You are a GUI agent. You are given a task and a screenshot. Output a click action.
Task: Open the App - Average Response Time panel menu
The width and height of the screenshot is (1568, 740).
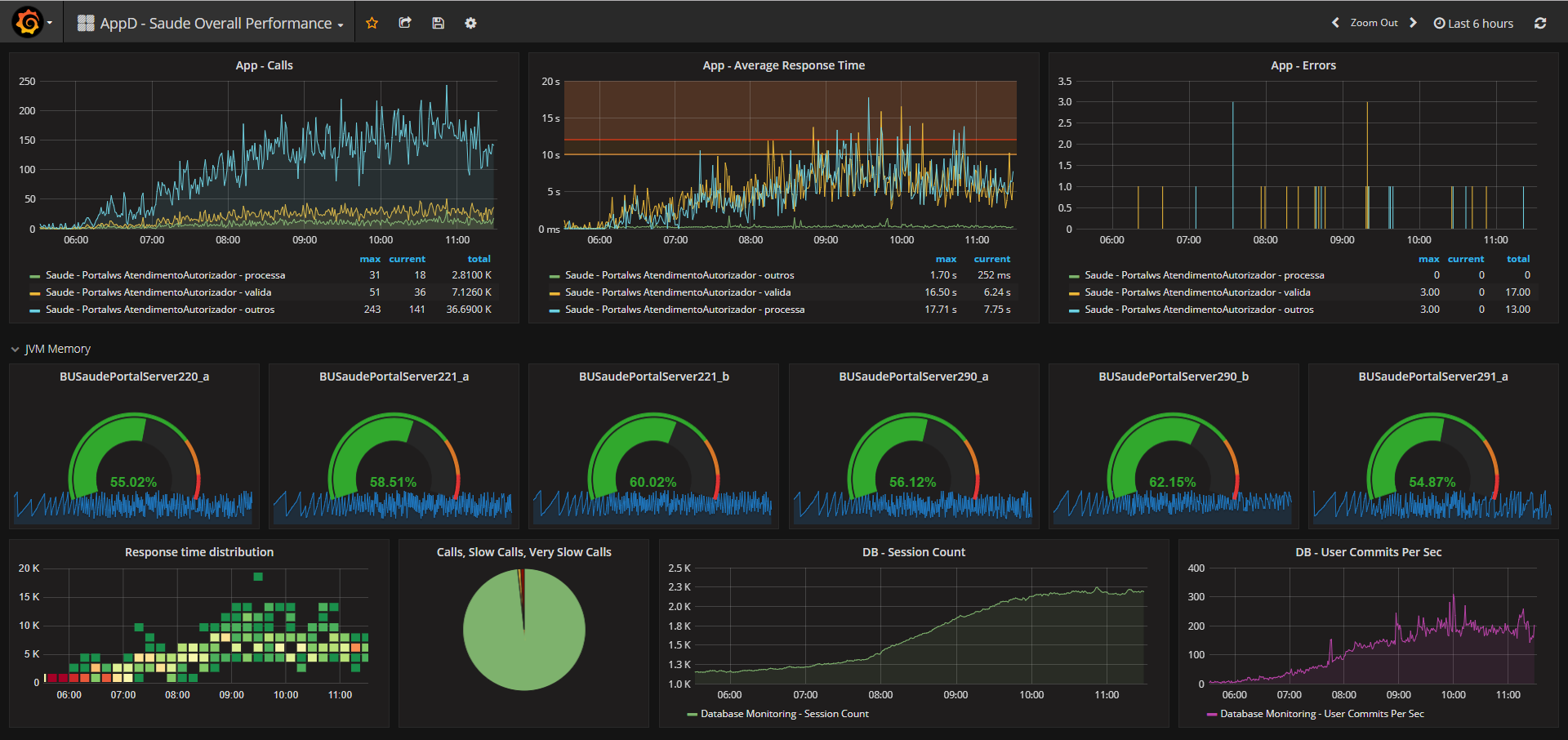point(783,65)
